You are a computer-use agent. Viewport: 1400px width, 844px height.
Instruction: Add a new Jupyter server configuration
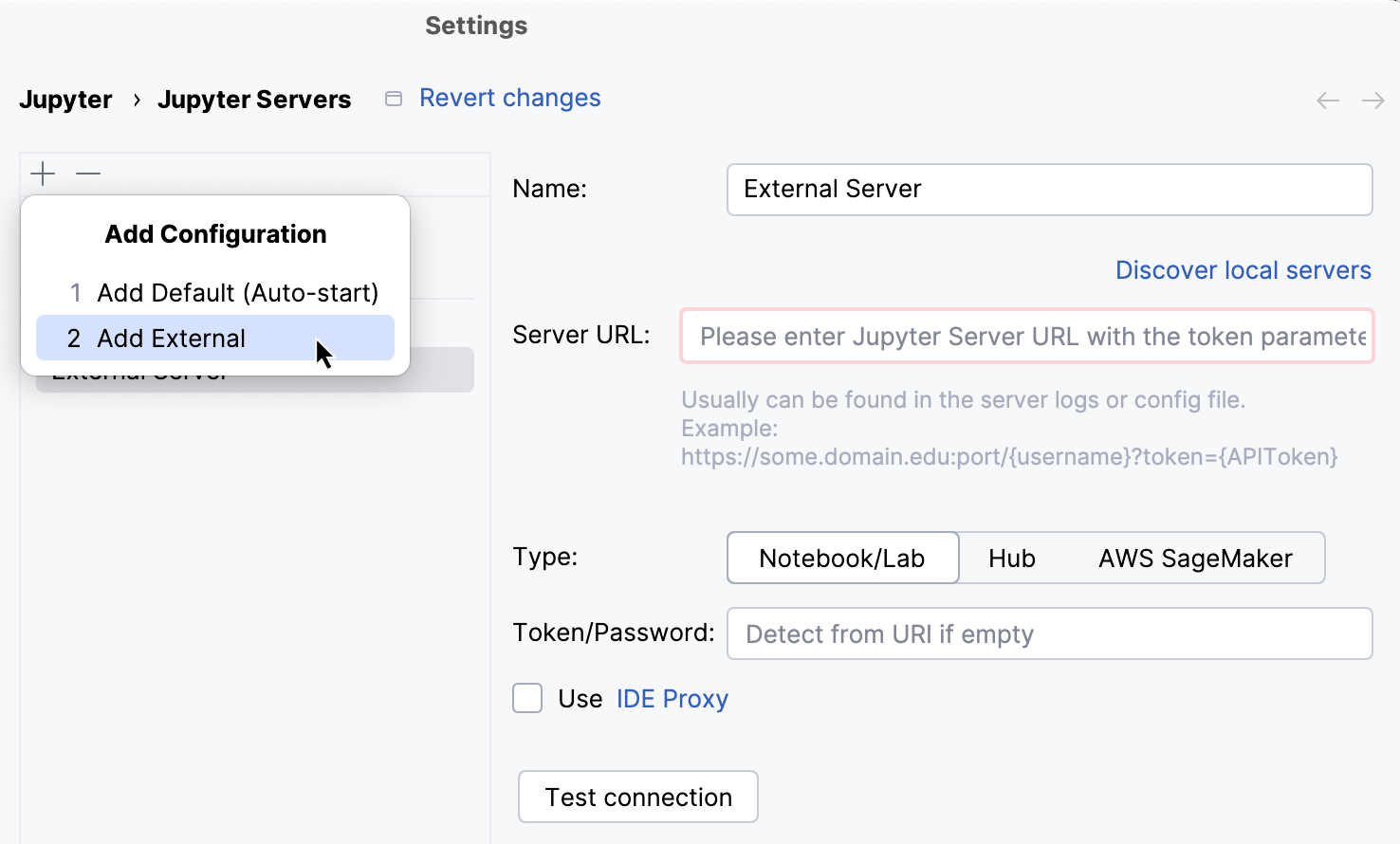[x=42, y=174]
